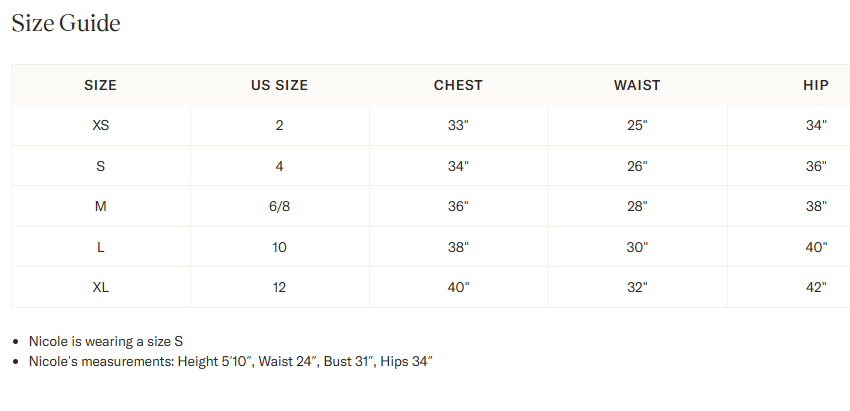
Task: Click the M size cell
Action: click(100, 206)
